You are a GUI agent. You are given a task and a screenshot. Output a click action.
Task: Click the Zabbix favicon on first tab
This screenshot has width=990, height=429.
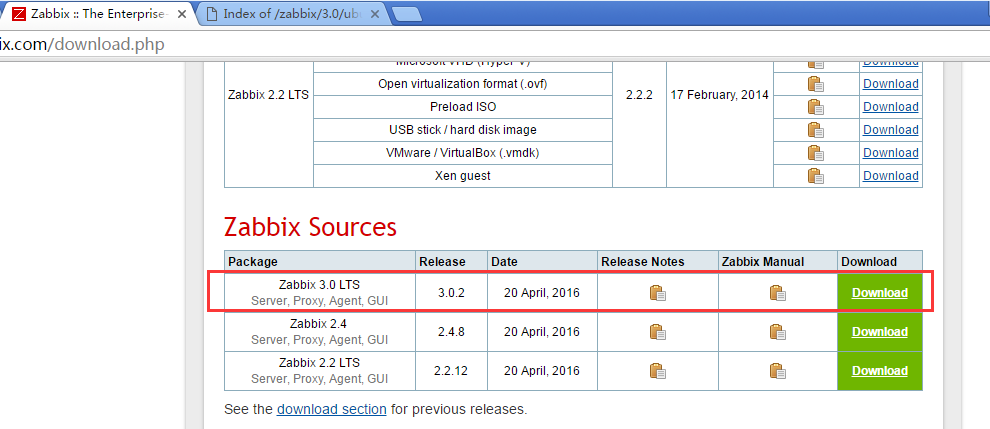pos(20,14)
